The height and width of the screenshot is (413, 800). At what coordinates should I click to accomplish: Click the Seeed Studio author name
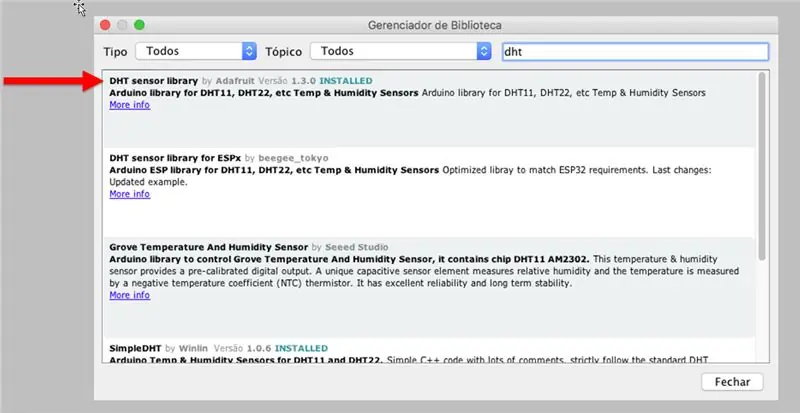(x=357, y=247)
